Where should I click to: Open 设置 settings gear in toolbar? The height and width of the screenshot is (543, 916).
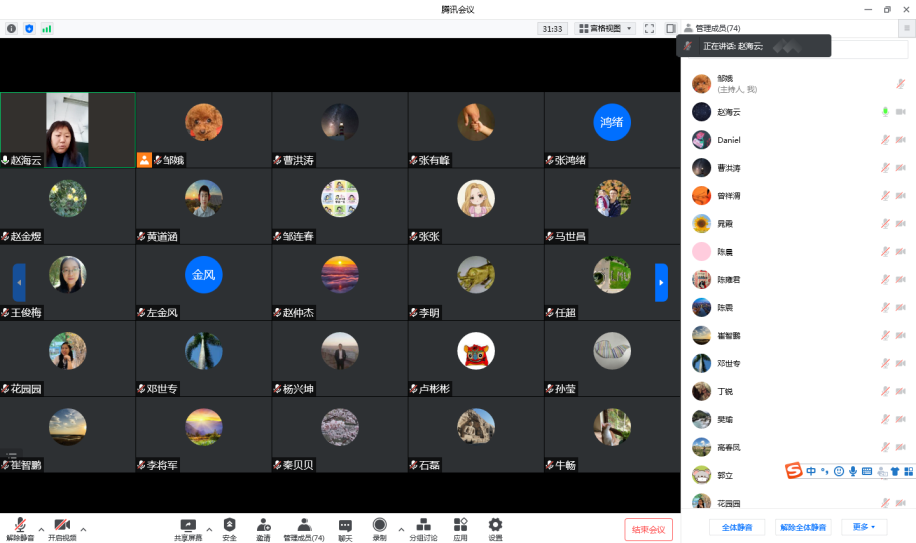(x=495, y=528)
